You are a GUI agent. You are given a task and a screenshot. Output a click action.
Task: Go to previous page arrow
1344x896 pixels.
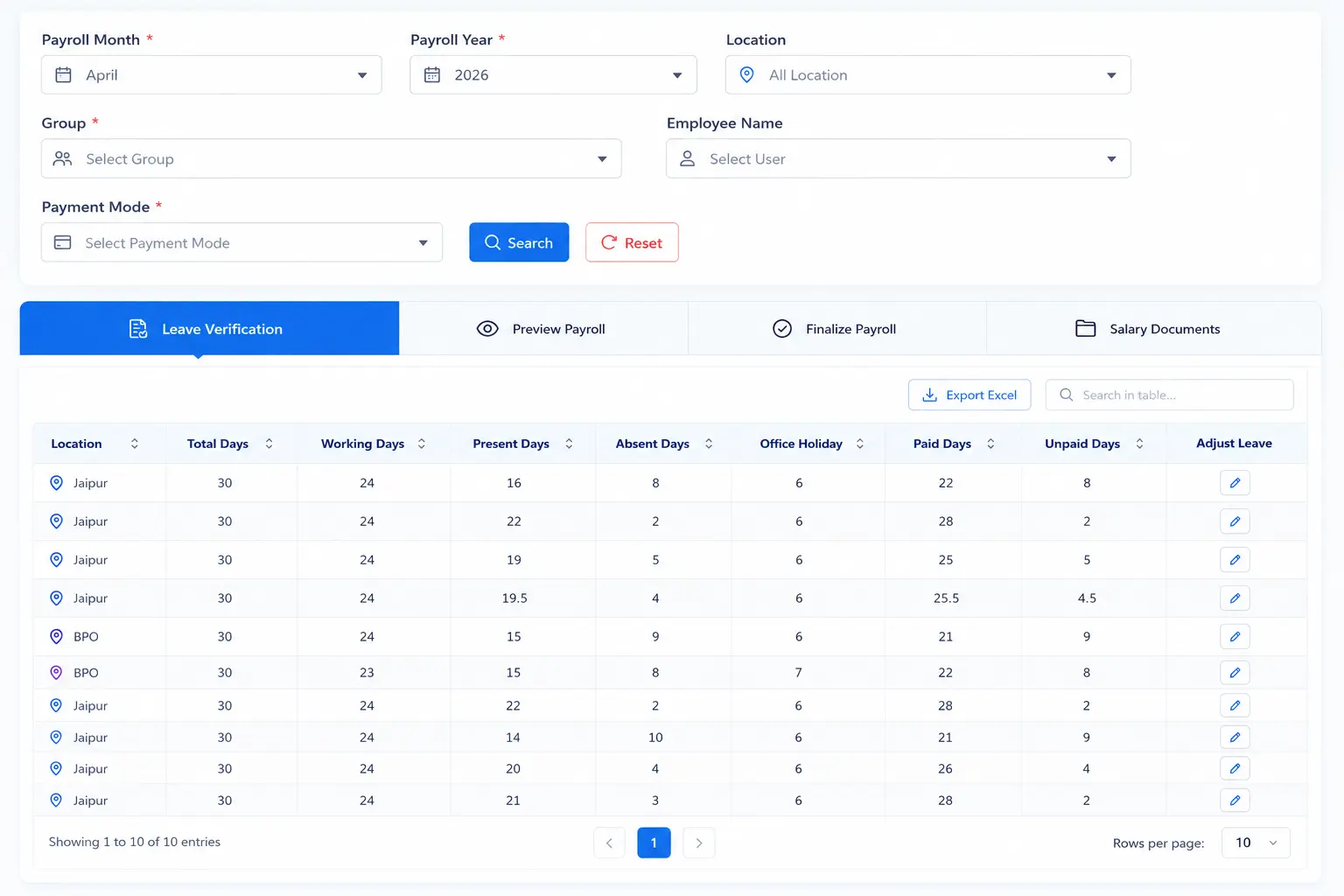[609, 843]
